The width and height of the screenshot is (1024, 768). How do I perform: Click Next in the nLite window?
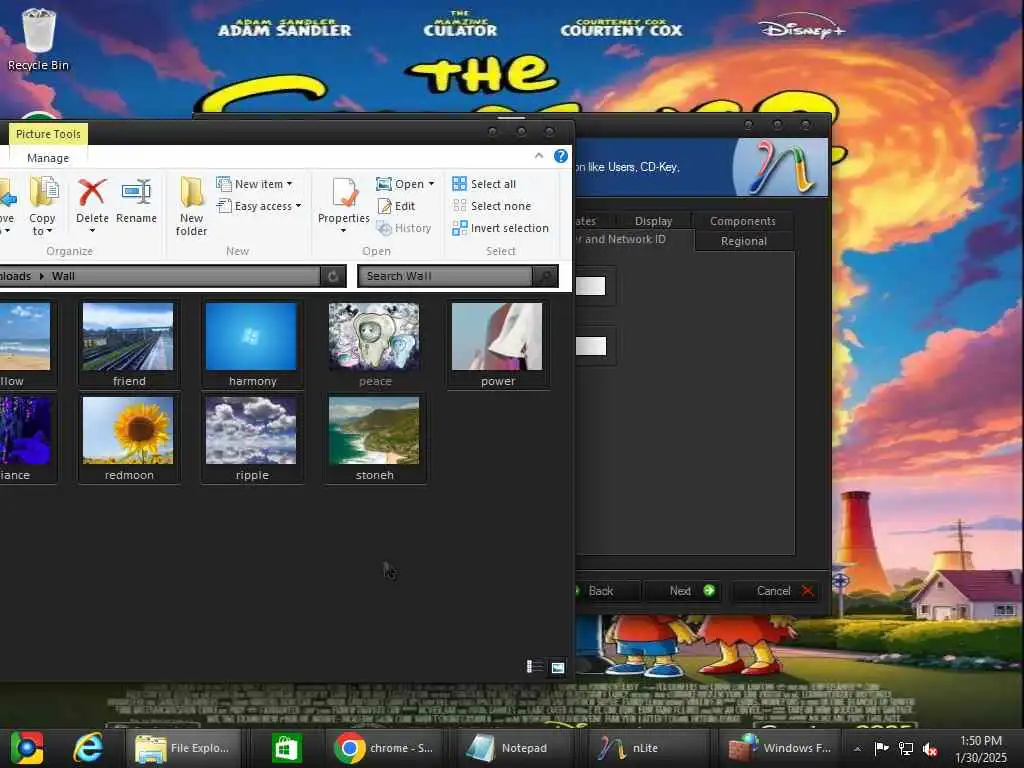[x=684, y=591]
